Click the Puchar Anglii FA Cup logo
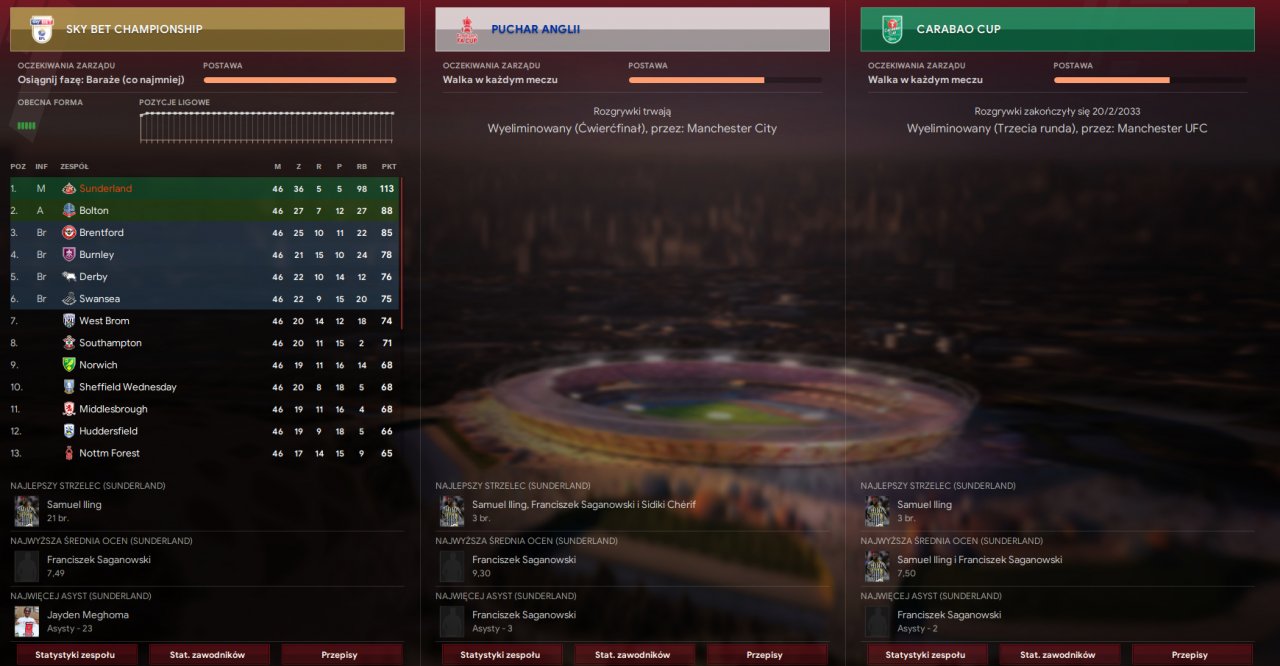The width and height of the screenshot is (1280, 666). coord(467,29)
